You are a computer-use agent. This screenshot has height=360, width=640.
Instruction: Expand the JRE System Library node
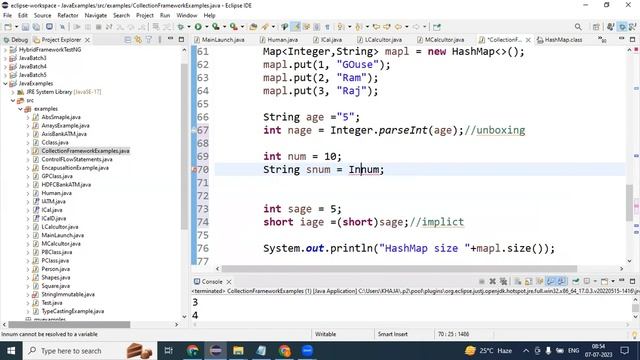click(x=13, y=92)
